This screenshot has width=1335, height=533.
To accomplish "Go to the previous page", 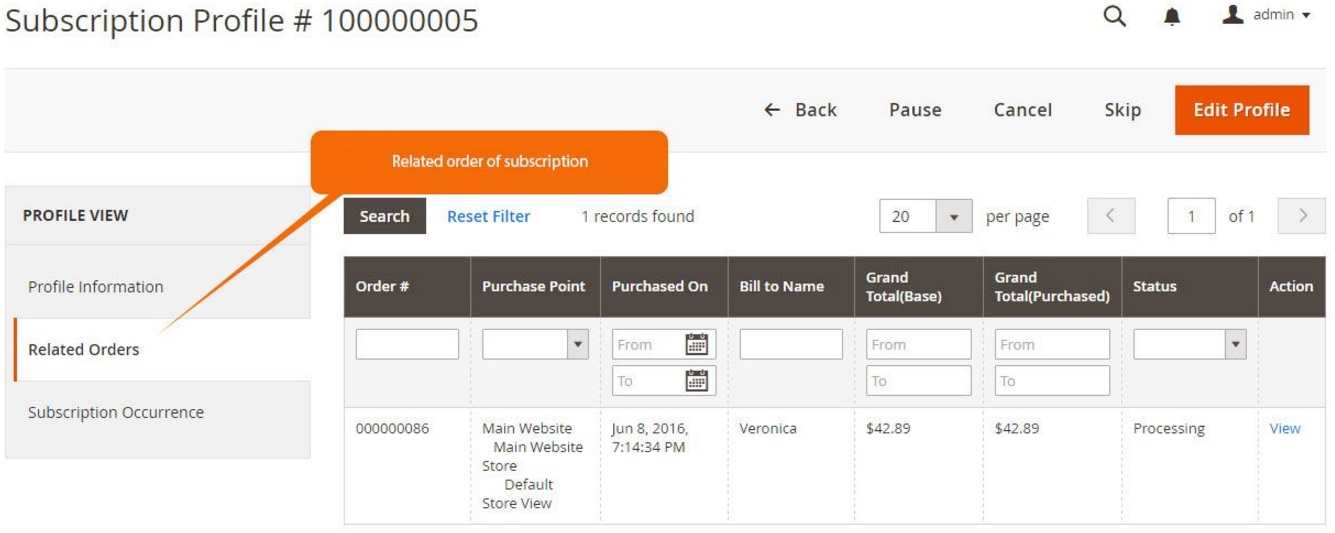I will tap(1109, 216).
